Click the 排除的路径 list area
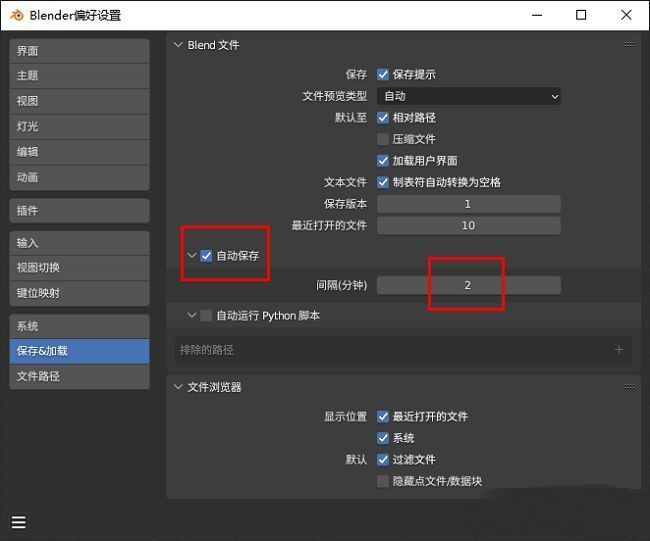The image size is (650, 541). (403, 350)
